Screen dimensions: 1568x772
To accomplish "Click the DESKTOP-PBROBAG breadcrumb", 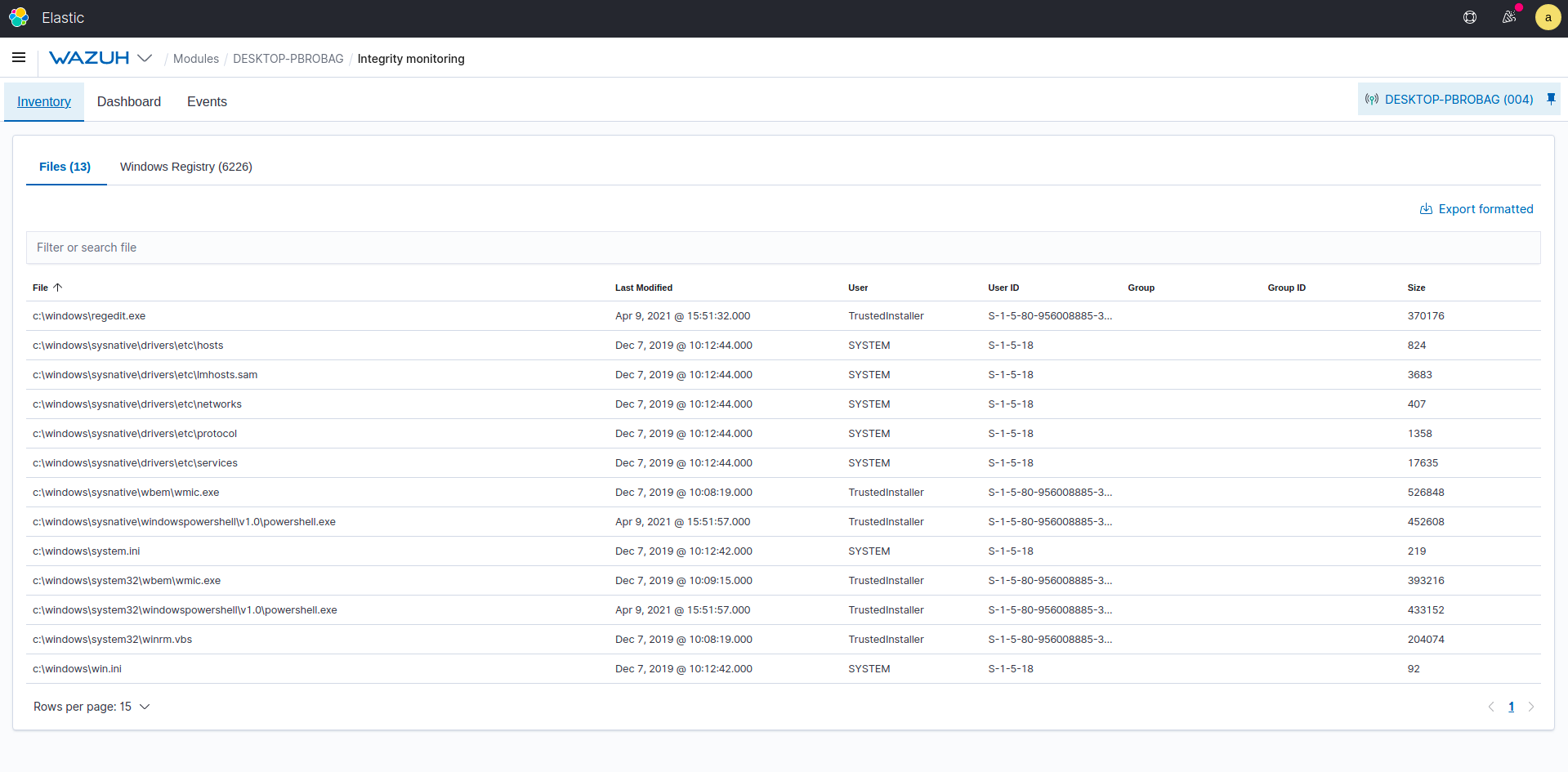I will pyautogui.click(x=288, y=59).
